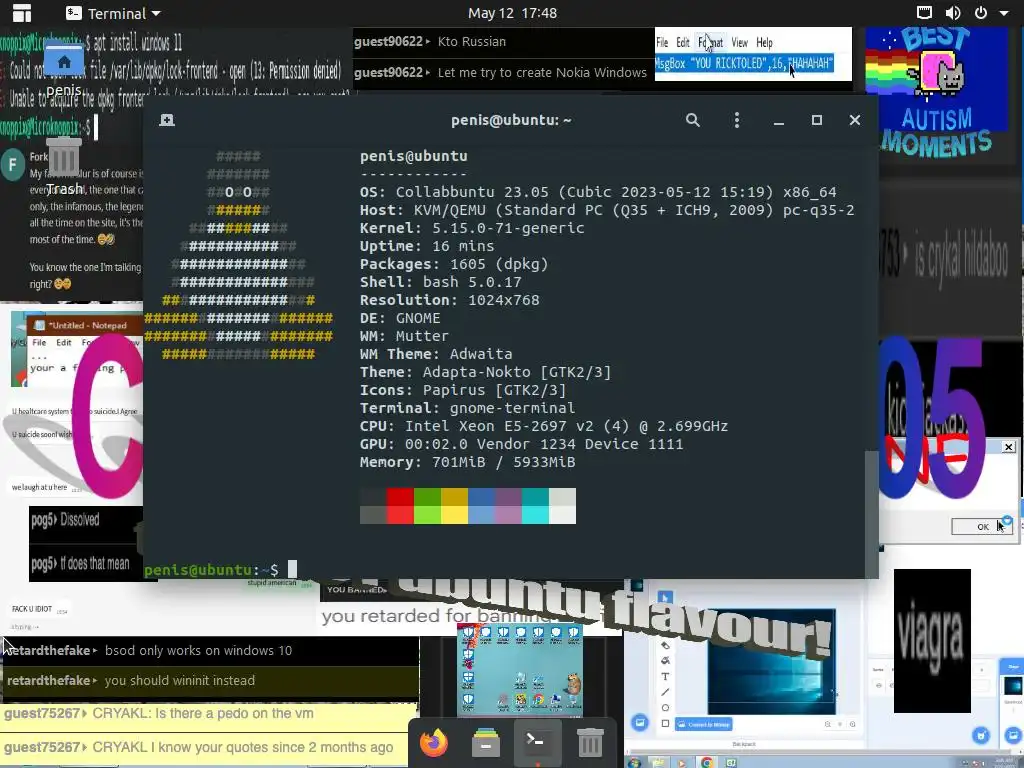Click the upper-row red block in the neofetch palette
The width and height of the screenshot is (1024, 768).
click(x=400, y=497)
